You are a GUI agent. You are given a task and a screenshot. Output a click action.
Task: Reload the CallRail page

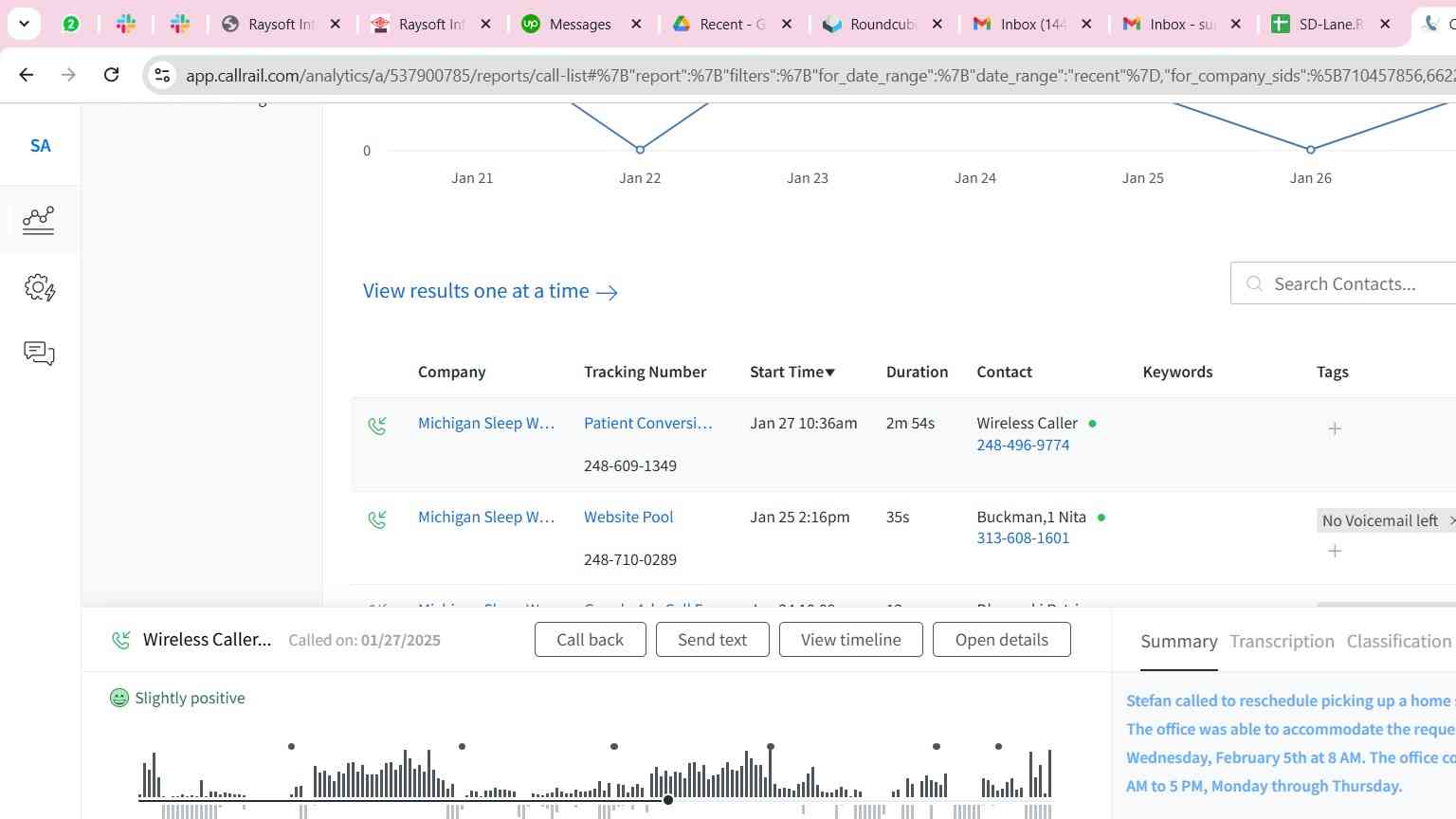(x=111, y=74)
